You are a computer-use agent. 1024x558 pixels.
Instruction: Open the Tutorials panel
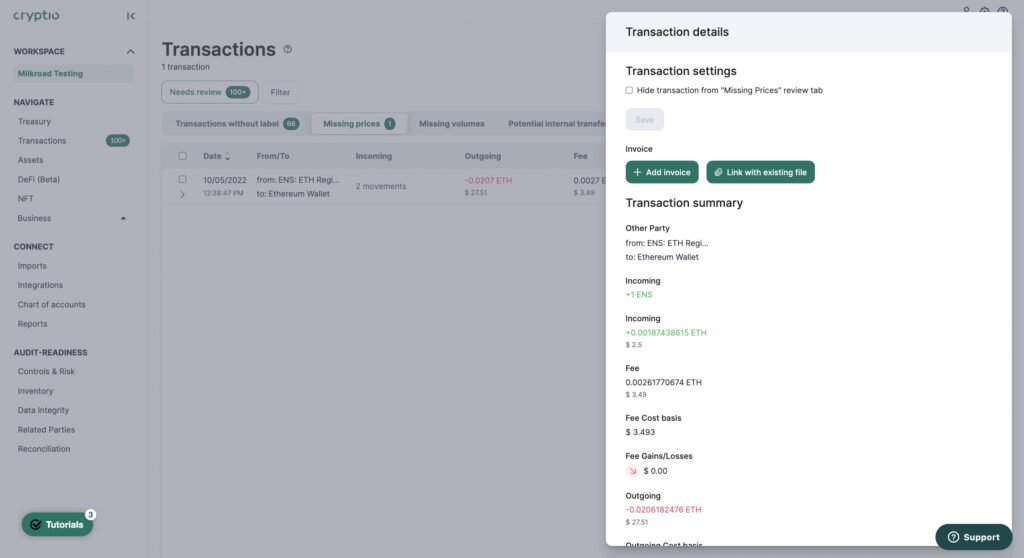57,524
